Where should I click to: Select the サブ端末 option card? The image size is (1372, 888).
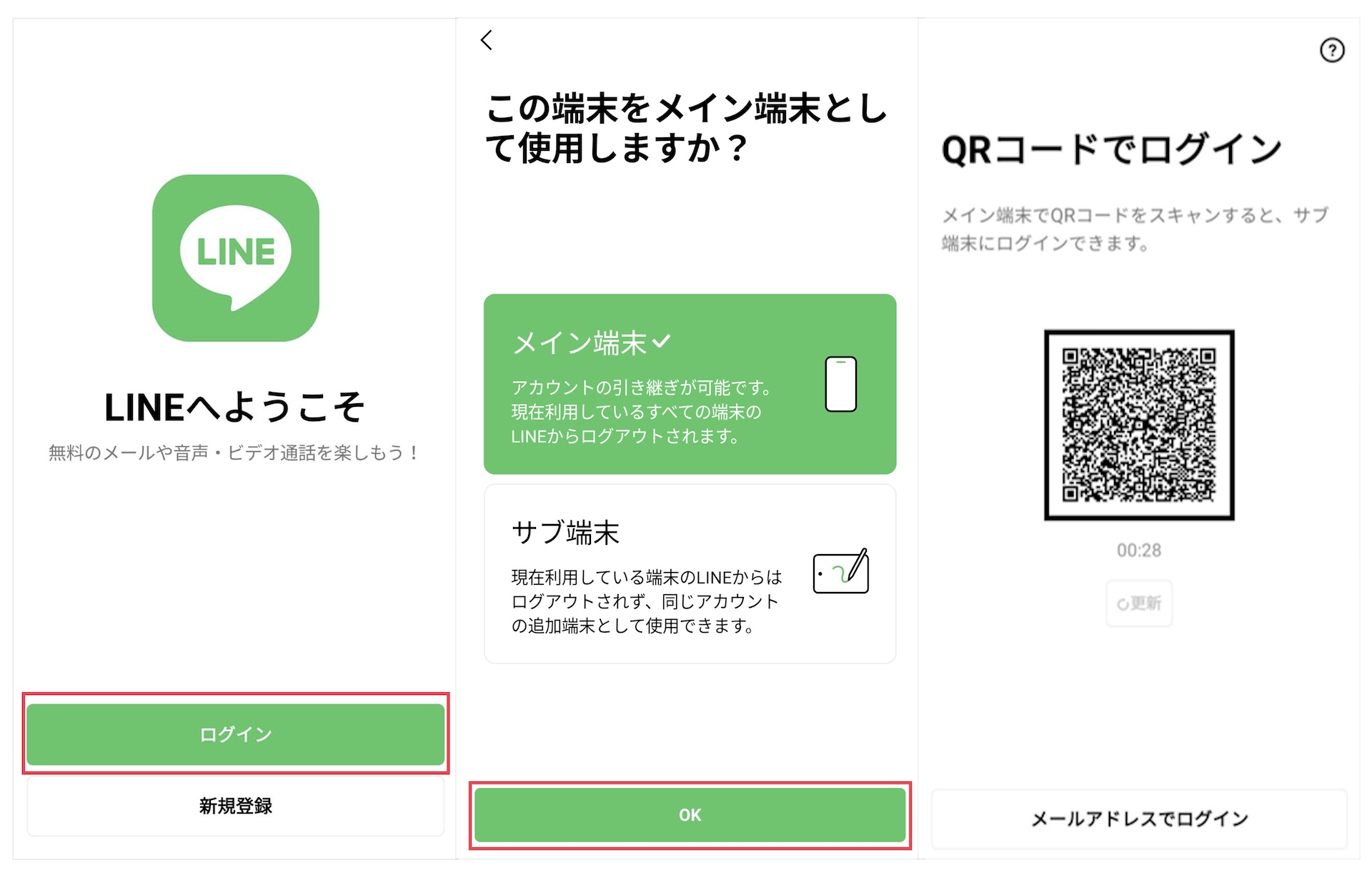coord(690,574)
